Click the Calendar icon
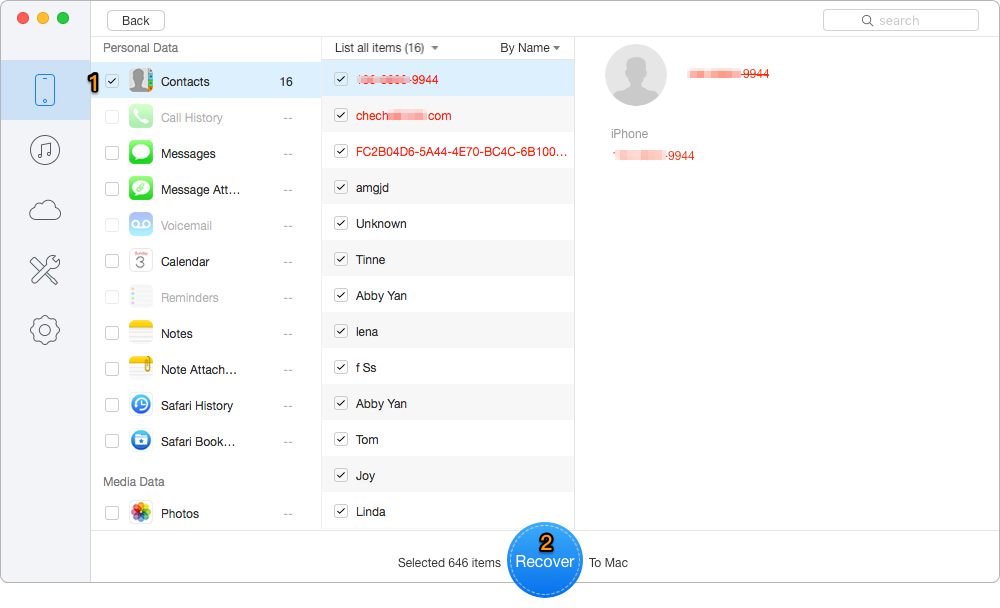The width and height of the screenshot is (1000, 608). point(141,261)
